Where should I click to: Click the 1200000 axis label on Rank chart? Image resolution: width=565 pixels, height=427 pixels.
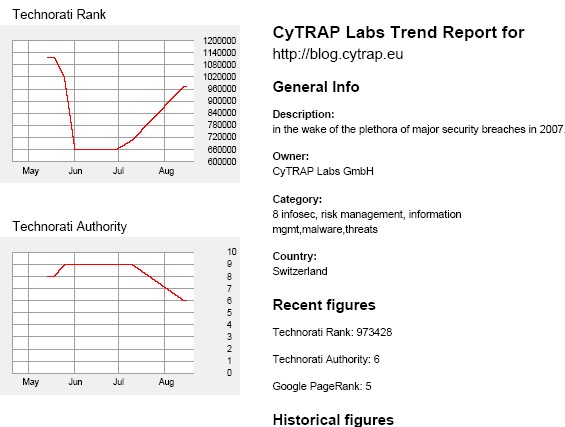219,41
